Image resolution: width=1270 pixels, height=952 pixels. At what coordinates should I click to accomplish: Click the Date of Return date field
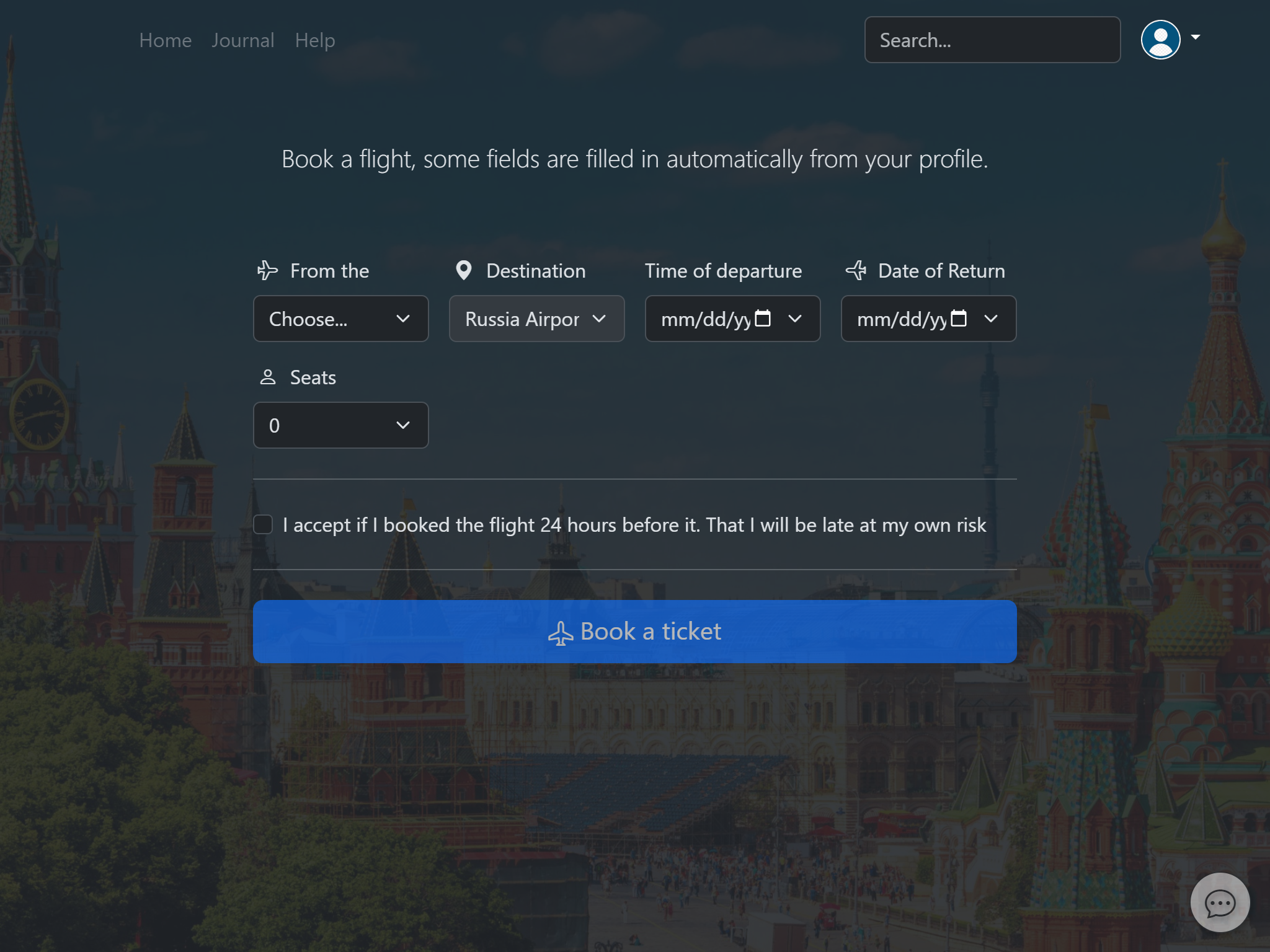(900, 319)
